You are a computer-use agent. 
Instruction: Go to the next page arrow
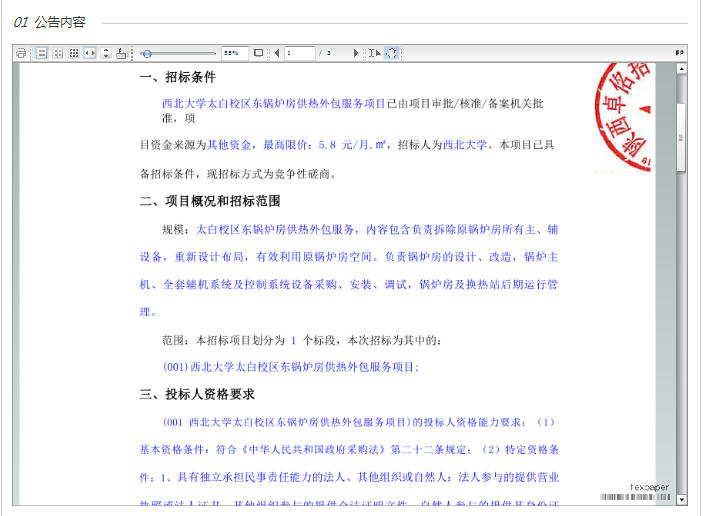pyautogui.click(x=356, y=53)
